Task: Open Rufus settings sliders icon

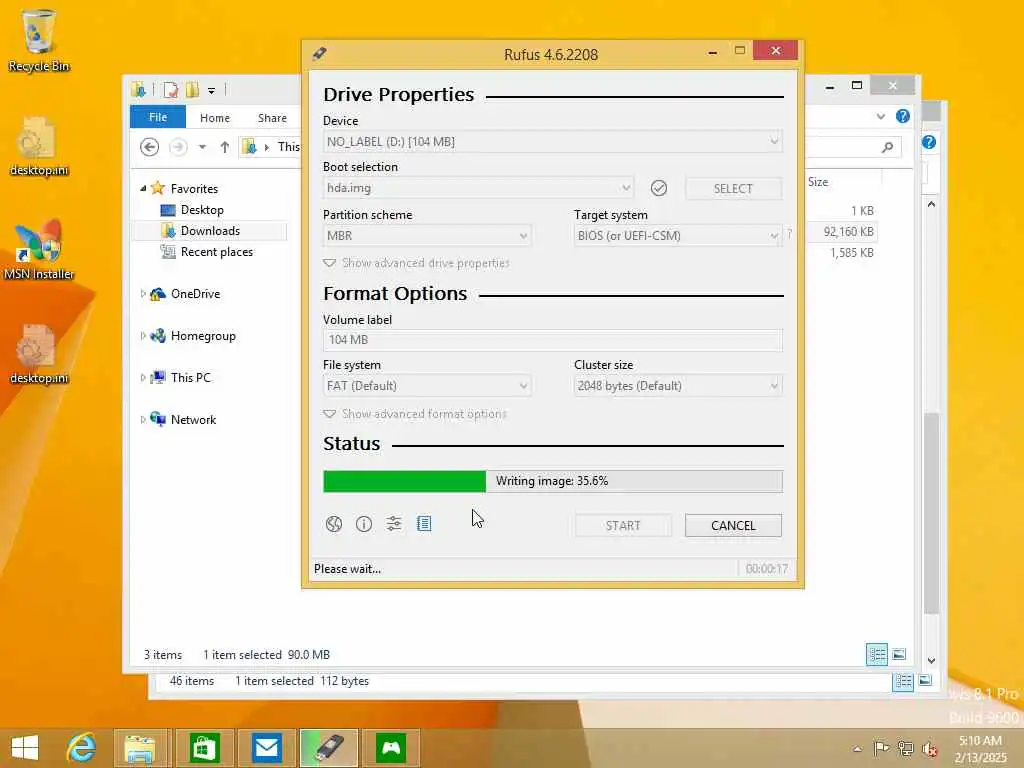Action: click(x=394, y=524)
